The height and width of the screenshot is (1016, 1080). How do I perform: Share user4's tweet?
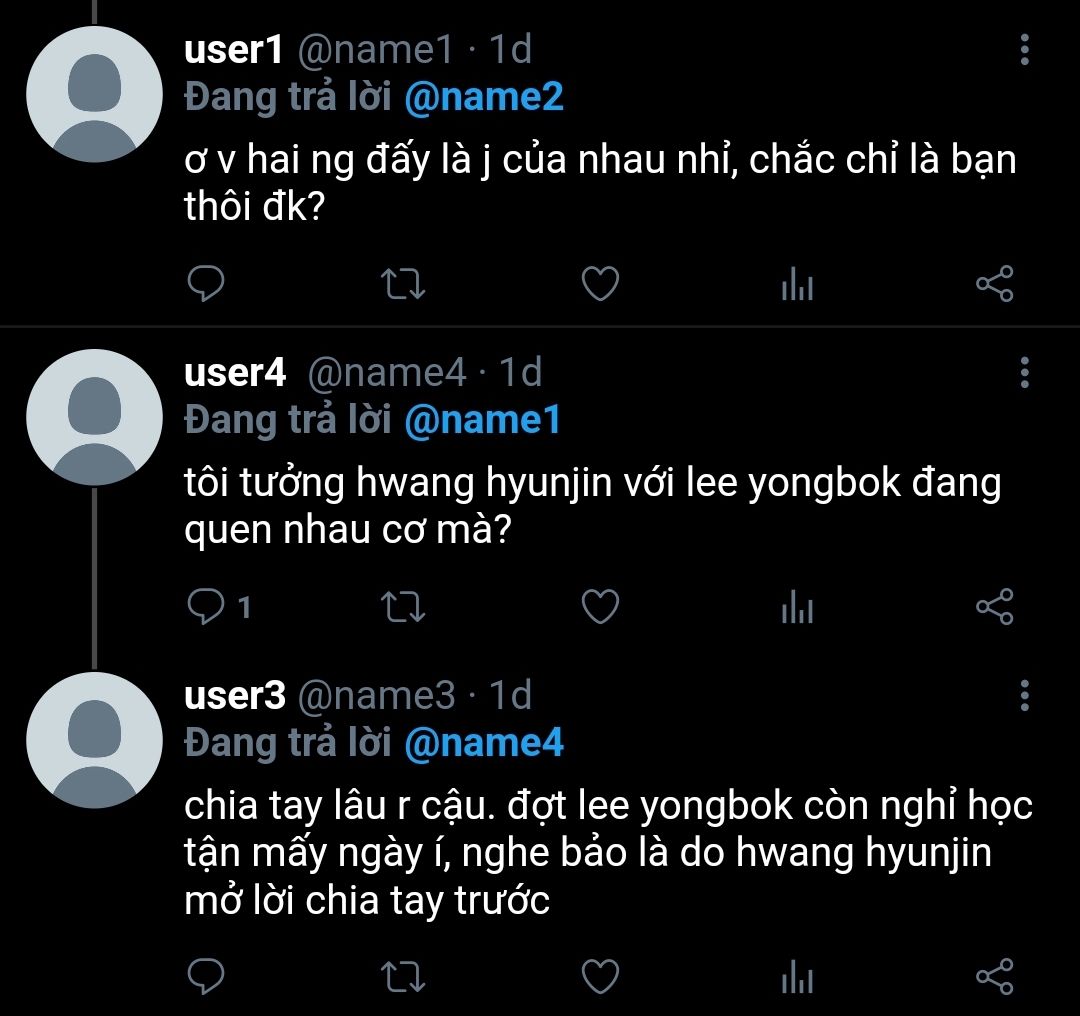995,607
